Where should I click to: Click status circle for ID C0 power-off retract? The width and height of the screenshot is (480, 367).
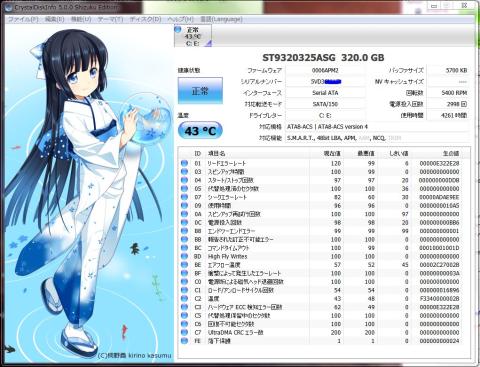(184, 282)
